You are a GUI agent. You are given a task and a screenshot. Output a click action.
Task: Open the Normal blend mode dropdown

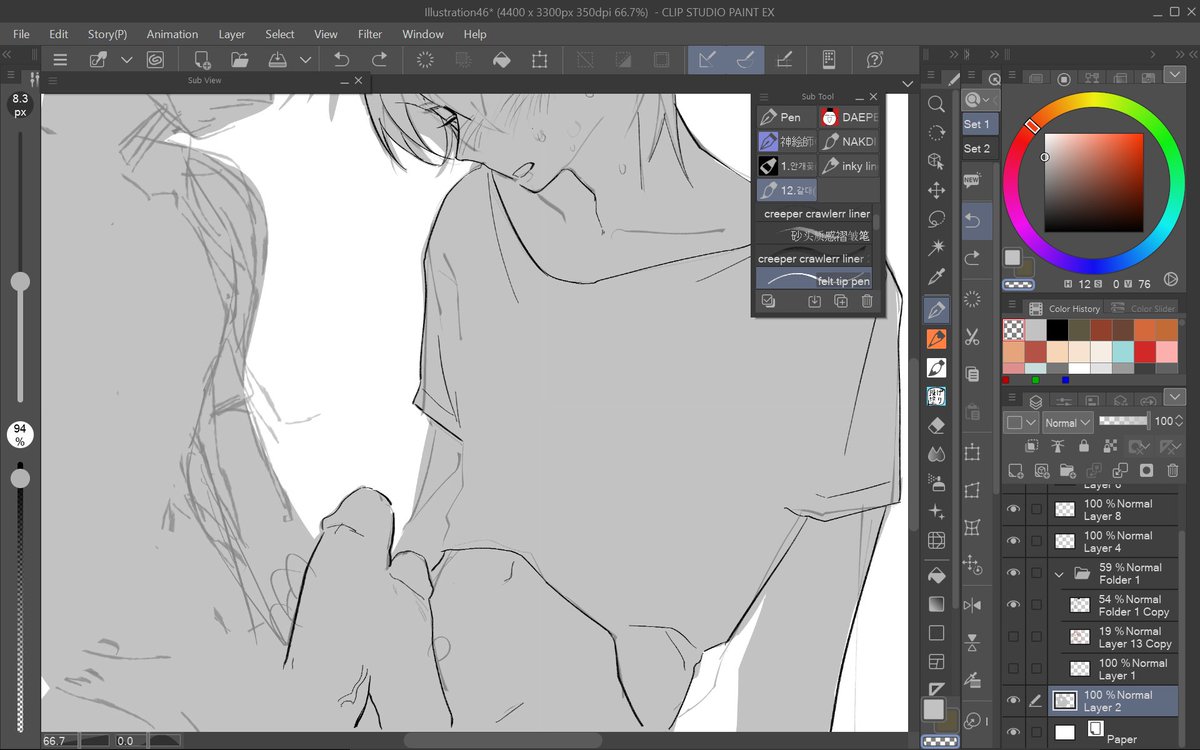tap(1066, 421)
